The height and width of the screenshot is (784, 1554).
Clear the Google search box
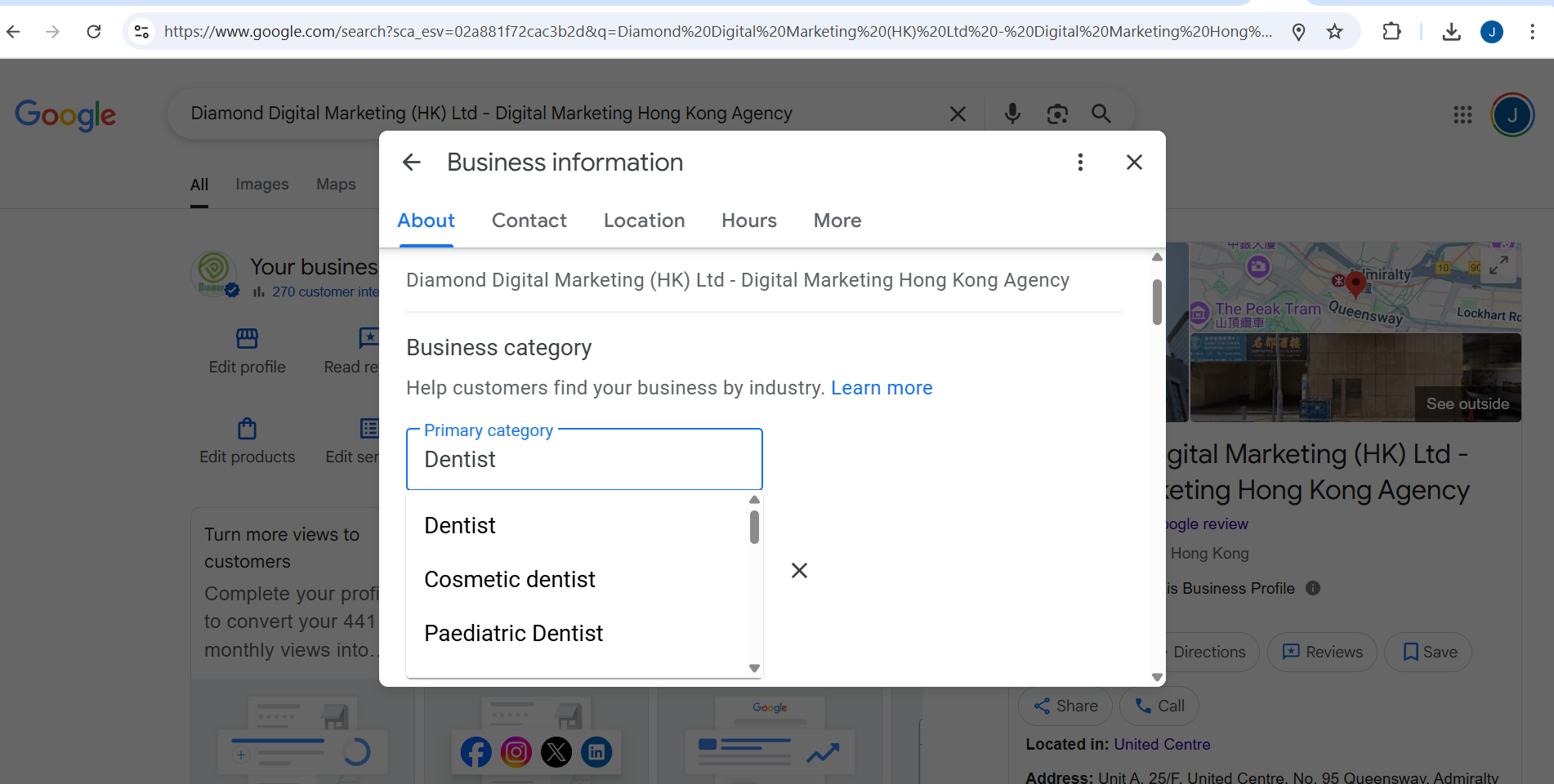(x=958, y=114)
